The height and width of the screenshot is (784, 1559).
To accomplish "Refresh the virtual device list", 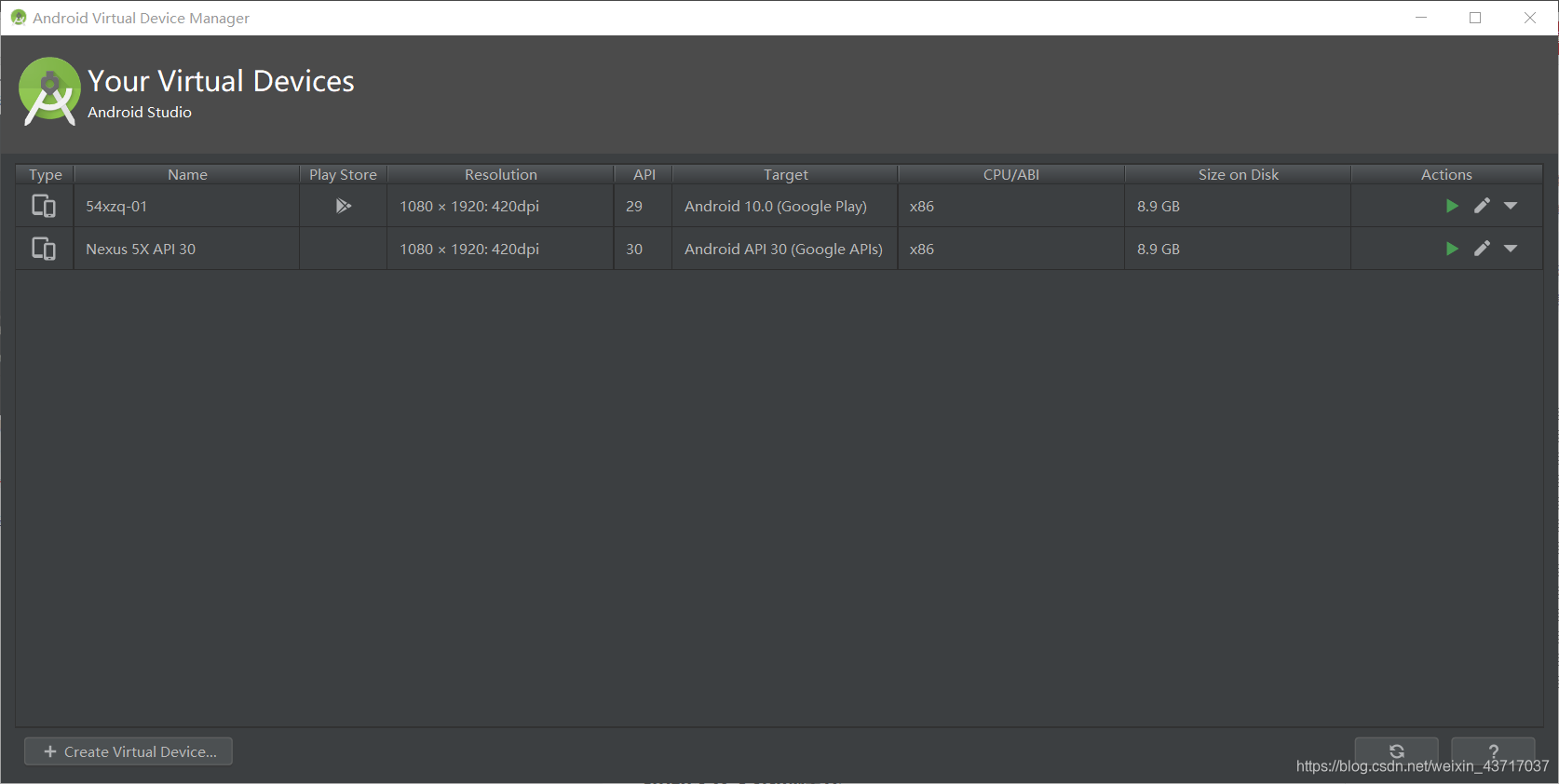I will (x=1396, y=750).
